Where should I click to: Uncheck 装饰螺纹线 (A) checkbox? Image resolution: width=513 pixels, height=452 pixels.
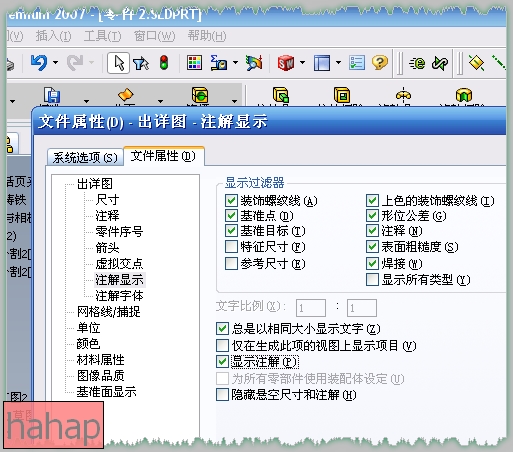pyautogui.click(x=231, y=201)
